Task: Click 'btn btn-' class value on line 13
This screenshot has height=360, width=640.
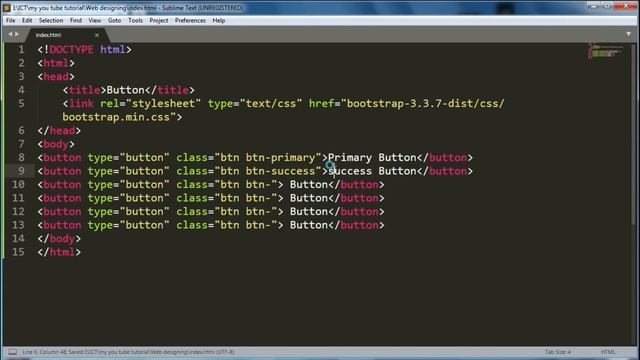Action: click(x=246, y=225)
